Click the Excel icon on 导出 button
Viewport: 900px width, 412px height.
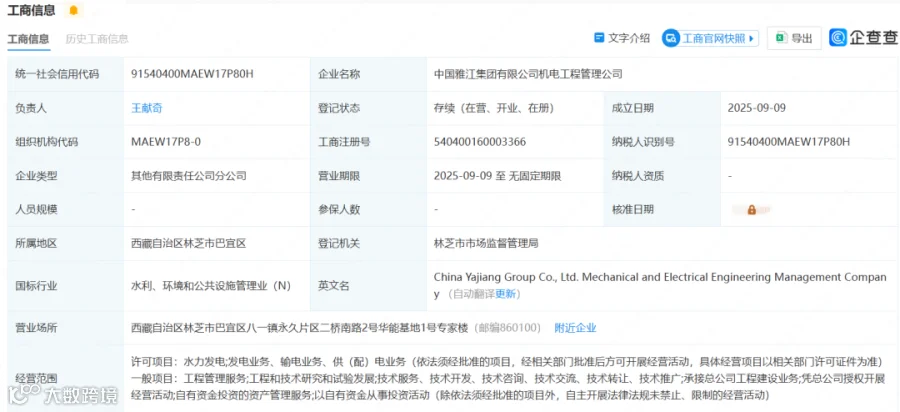(780, 38)
